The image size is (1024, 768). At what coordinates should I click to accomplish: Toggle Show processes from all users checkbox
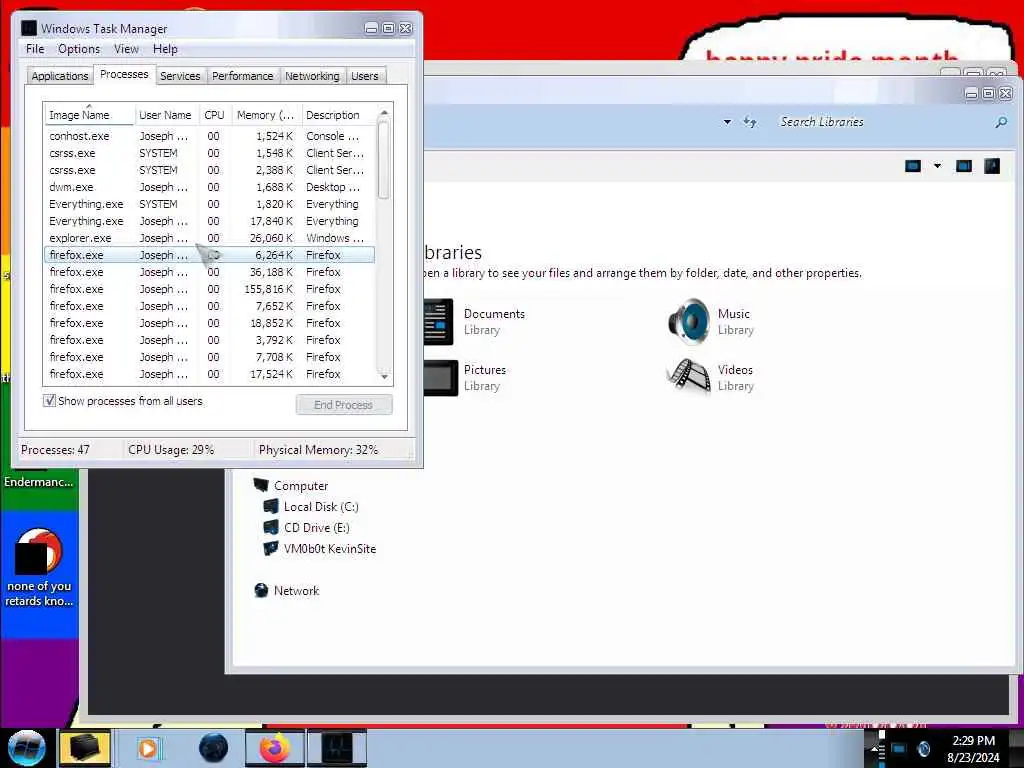click(x=50, y=400)
